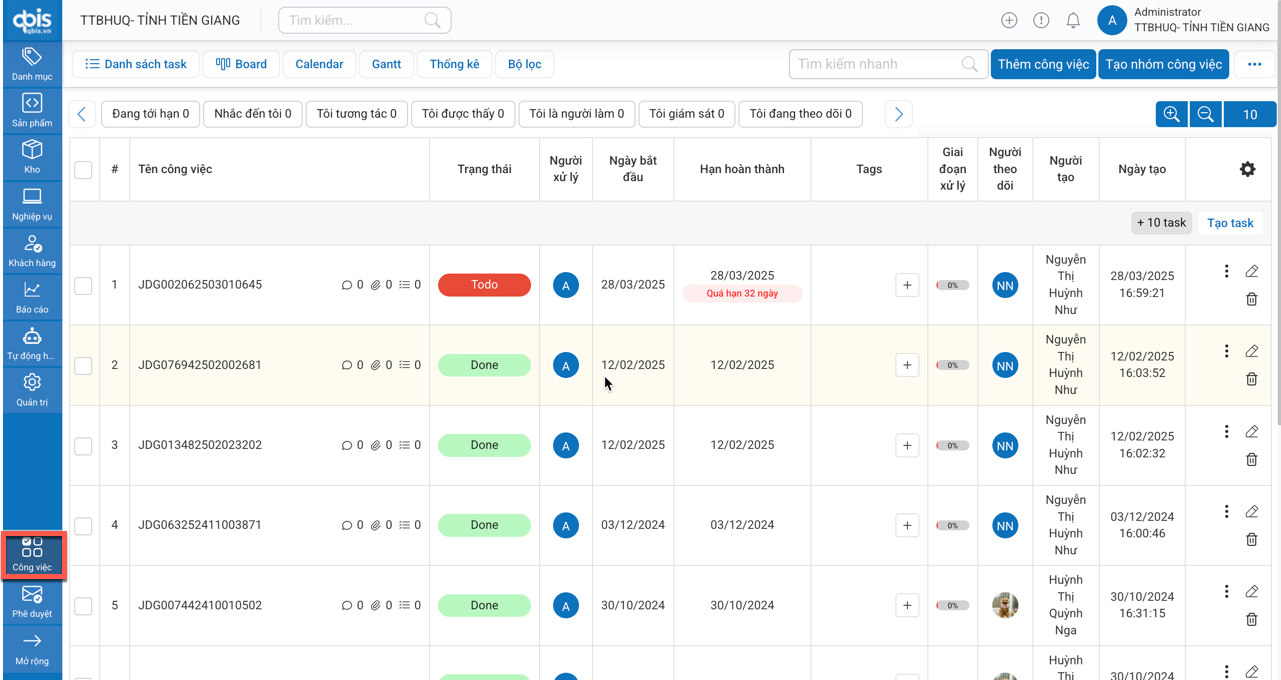Delete task JDG007442410010502 with trash icon
1281x680 pixels.
[1251, 619]
